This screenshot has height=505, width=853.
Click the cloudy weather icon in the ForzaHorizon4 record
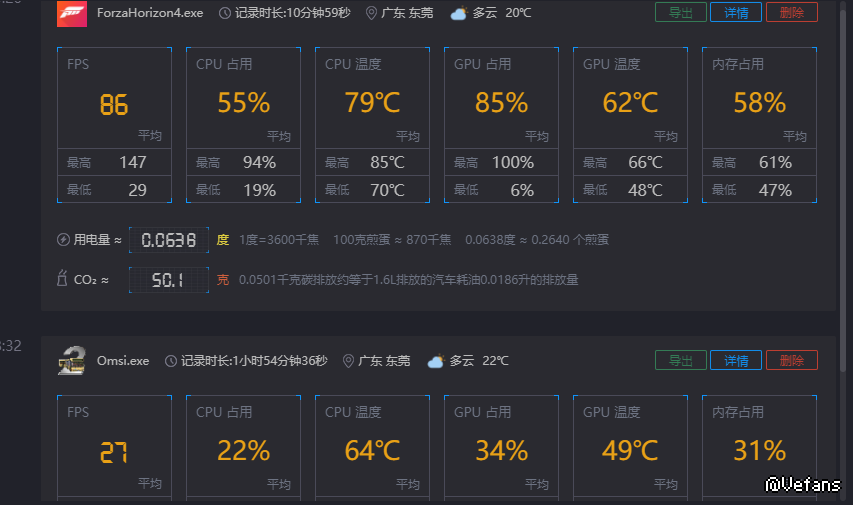tap(459, 13)
